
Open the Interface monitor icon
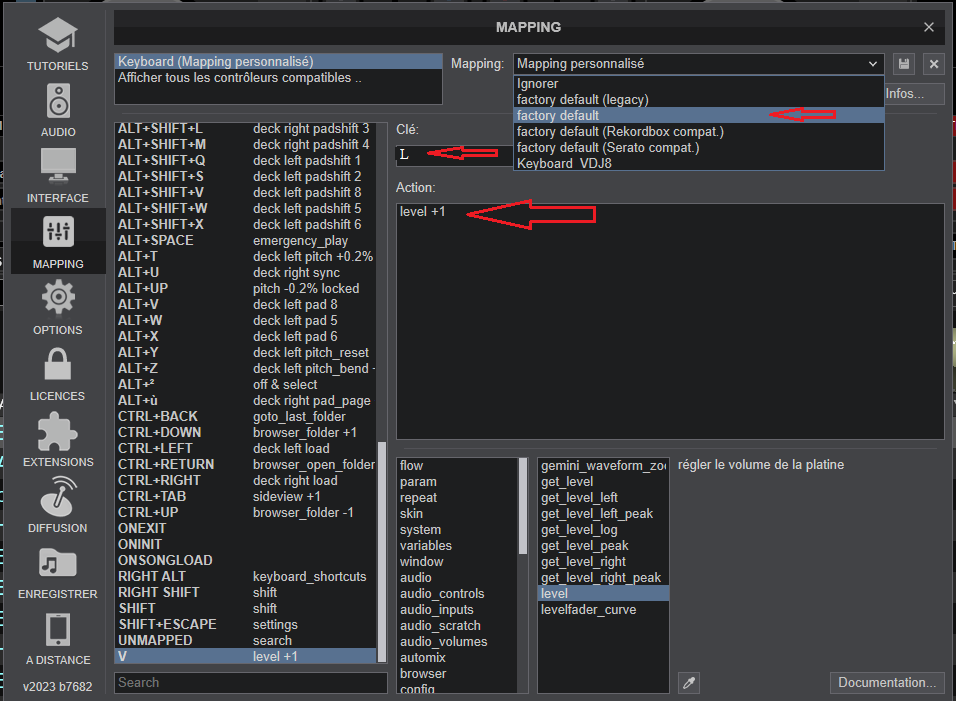coord(58,166)
